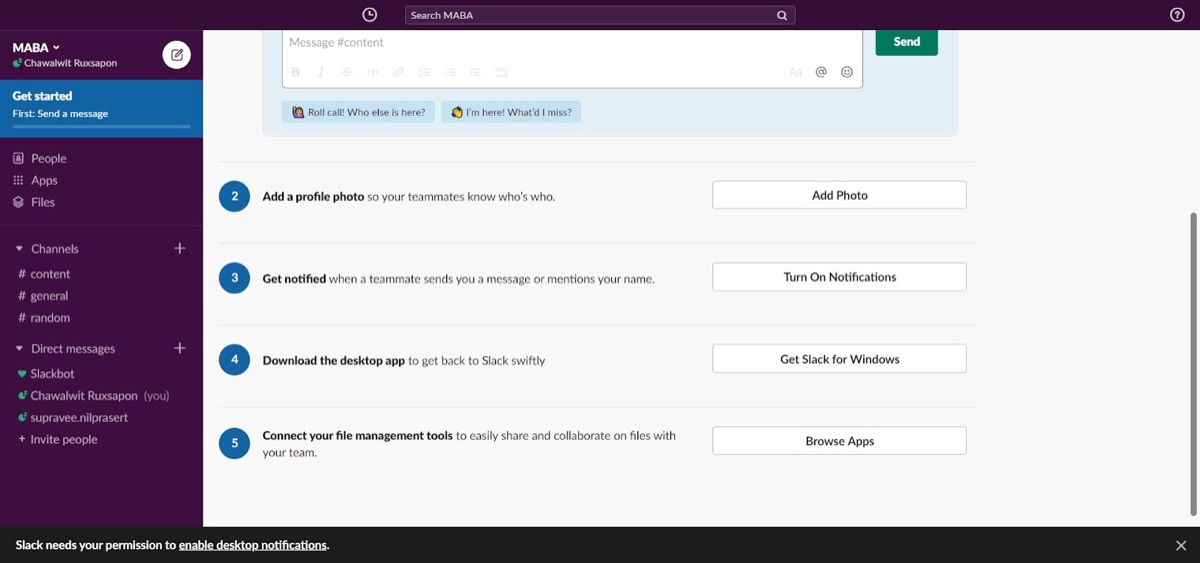Click 'I'm here! What'd I miss?' suggestion
This screenshot has width=1200, height=563.
511,112
